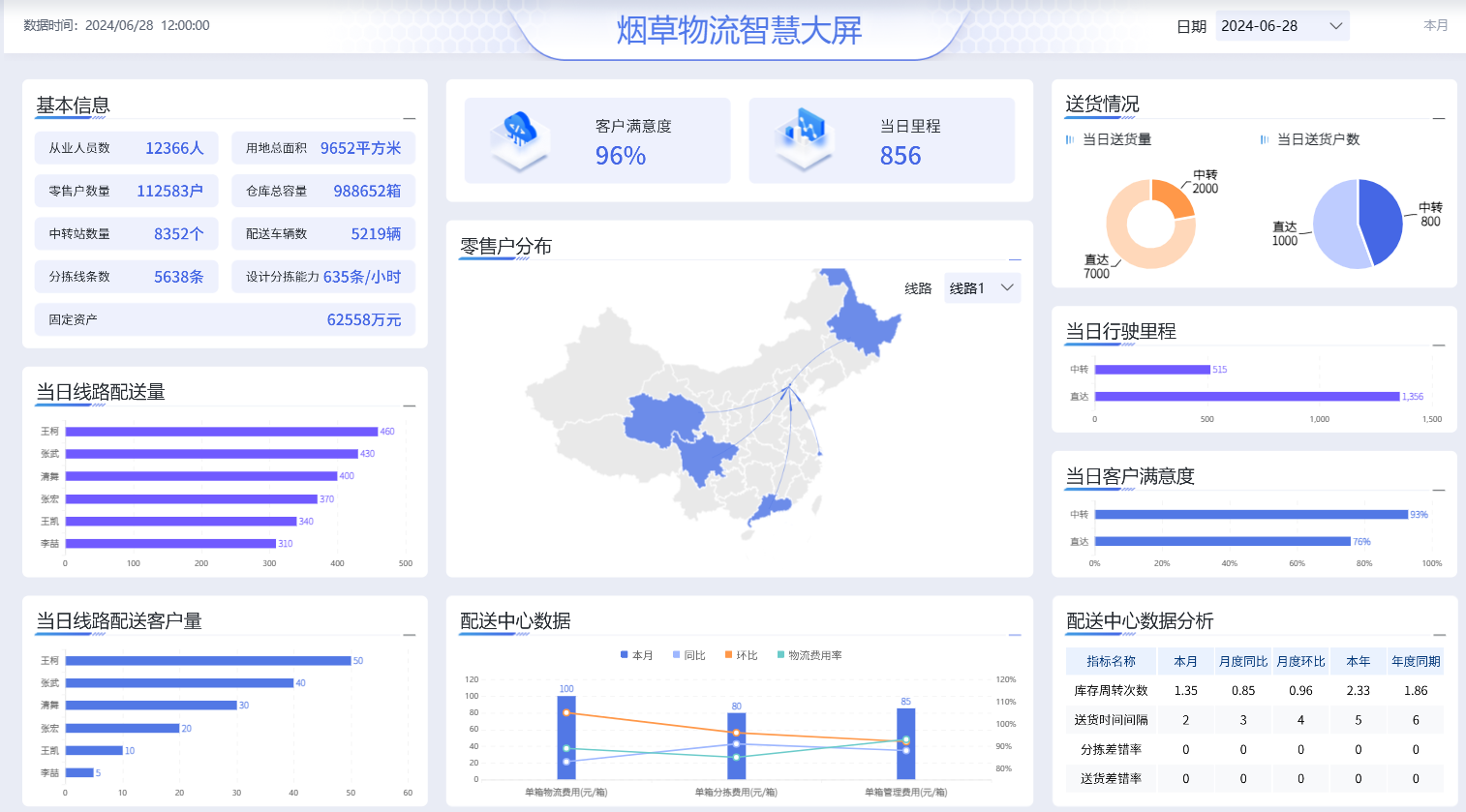Click the 零售户分布 panel title

click(505, 247)
